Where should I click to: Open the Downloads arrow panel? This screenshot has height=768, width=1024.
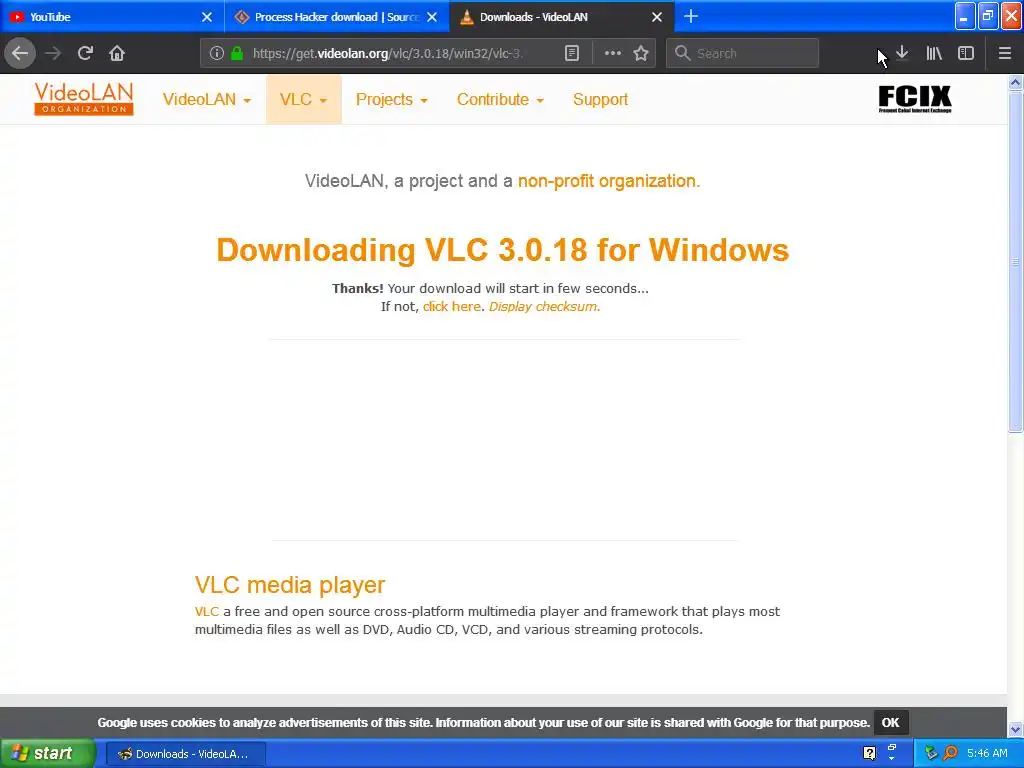click(x=902, y=53)
